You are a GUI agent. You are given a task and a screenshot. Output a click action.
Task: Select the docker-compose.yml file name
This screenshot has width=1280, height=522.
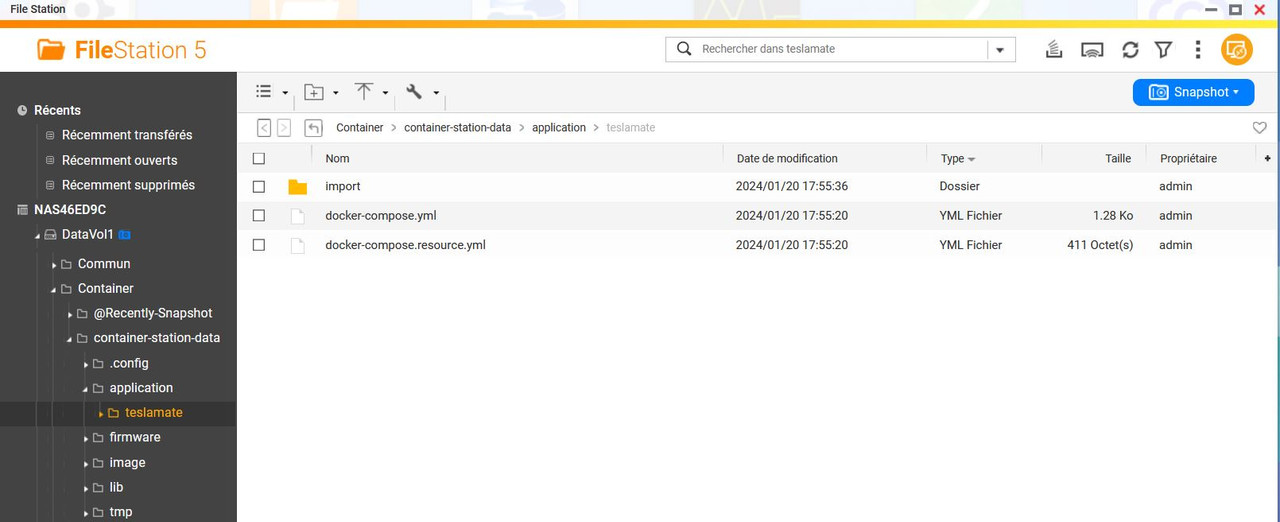point(381,216)
